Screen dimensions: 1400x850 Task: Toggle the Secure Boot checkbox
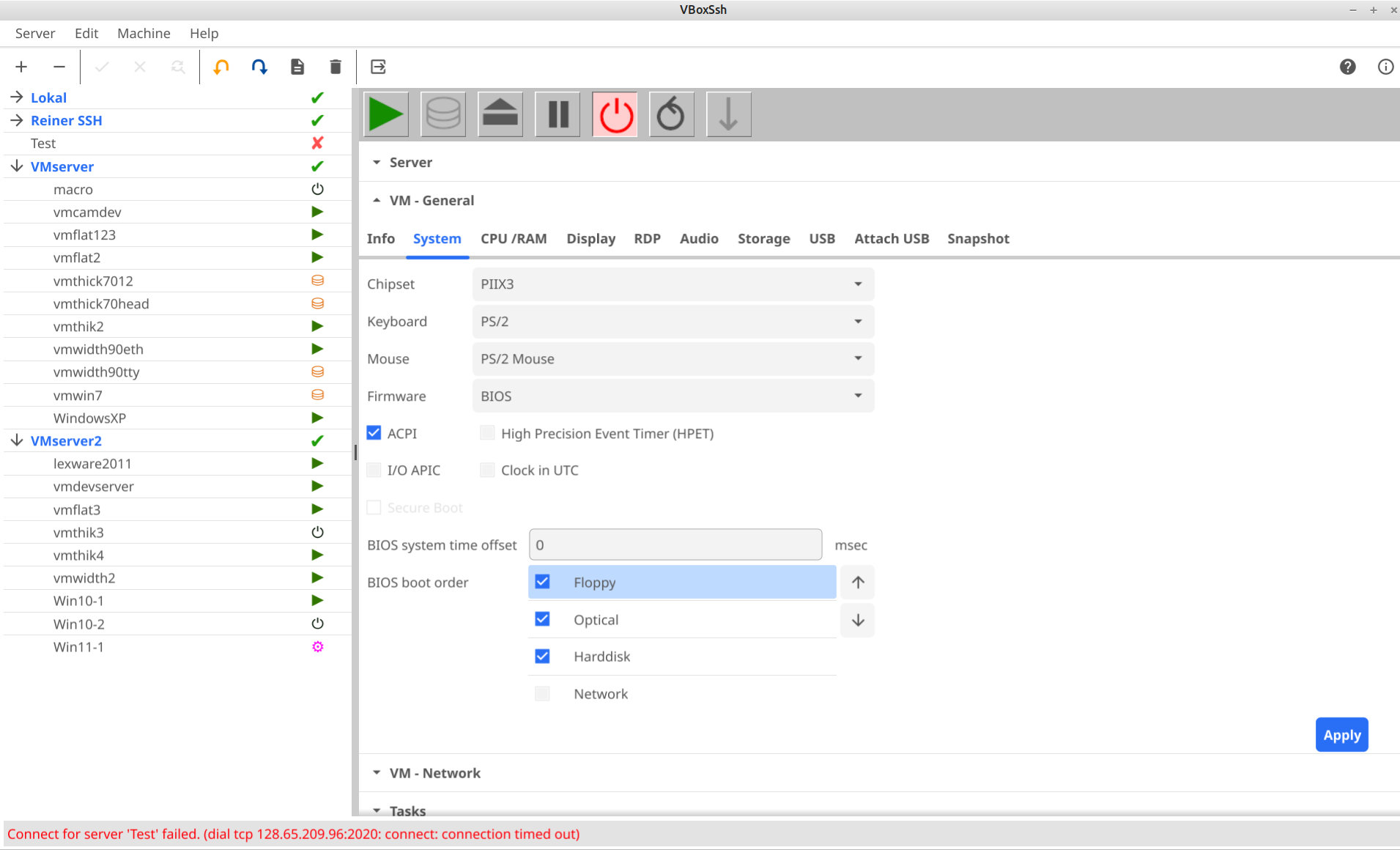374,507
